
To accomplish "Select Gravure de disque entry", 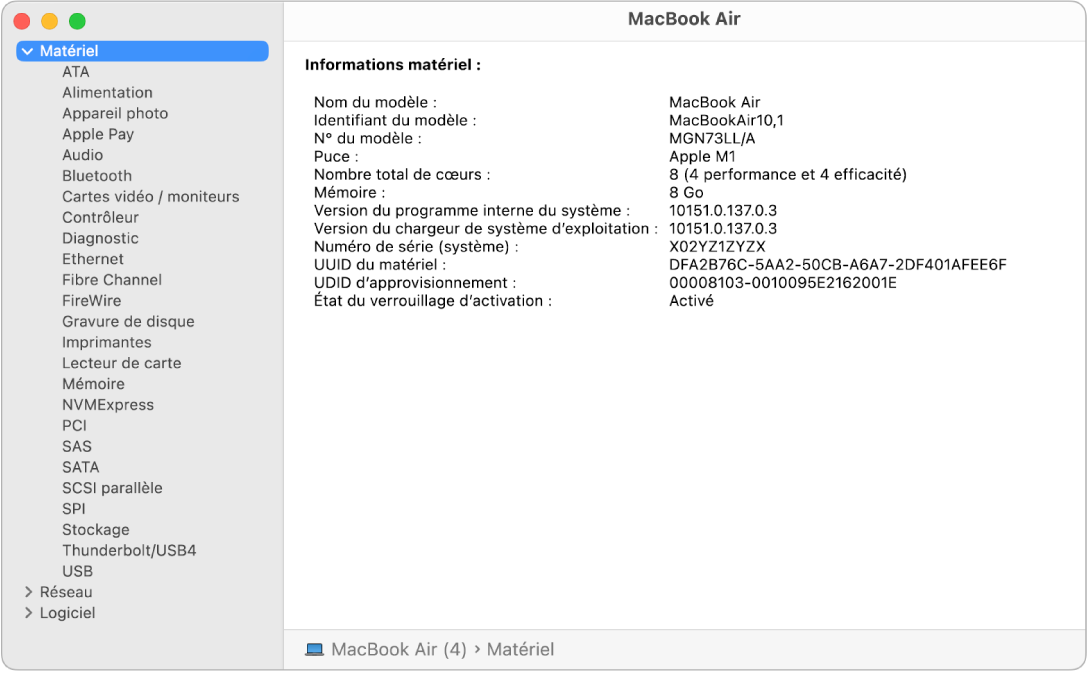I will tap(128, 322).
